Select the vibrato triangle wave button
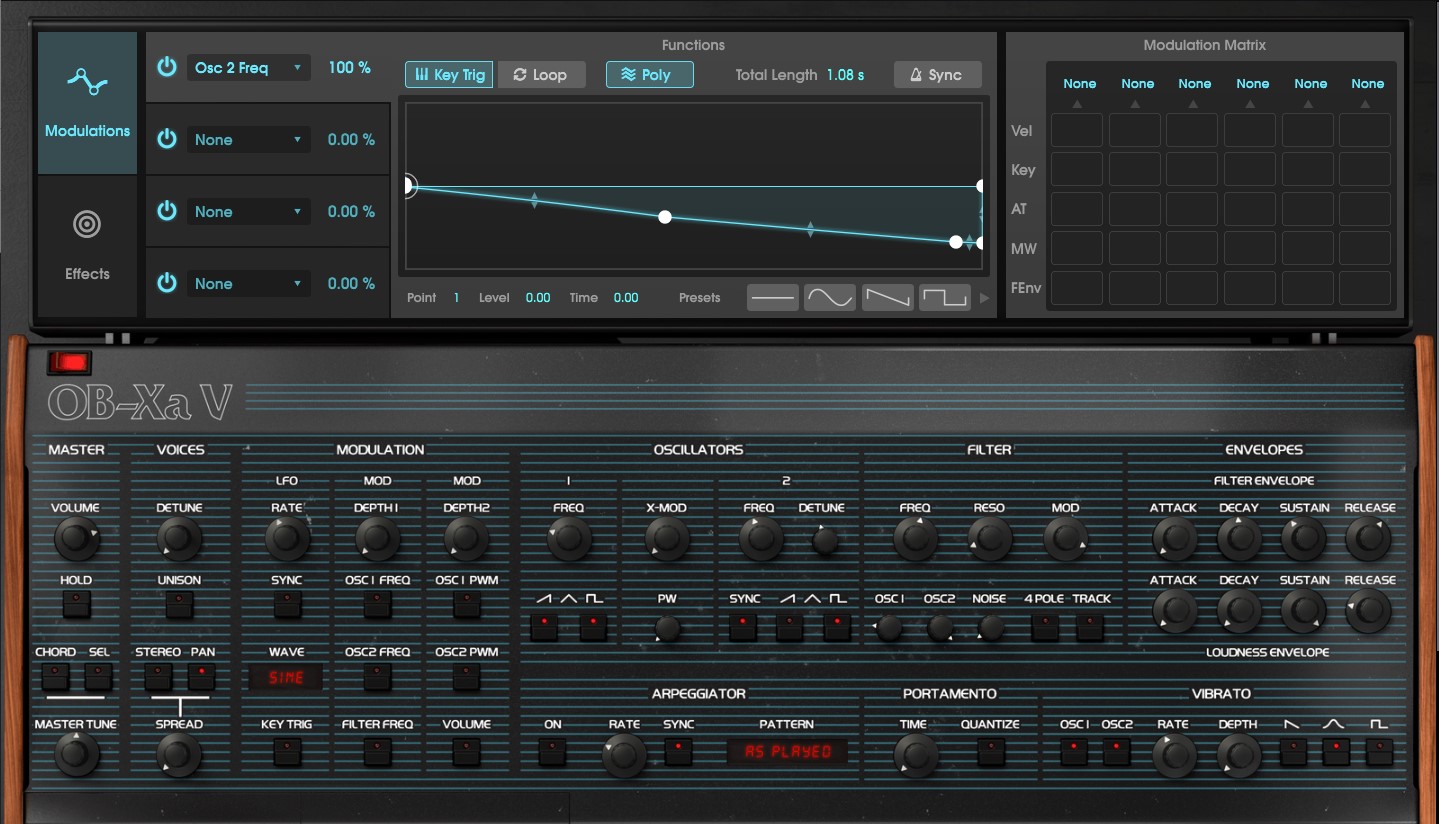The width and height of the screenshot is (1439, 824). click(x=1336, y=750)
